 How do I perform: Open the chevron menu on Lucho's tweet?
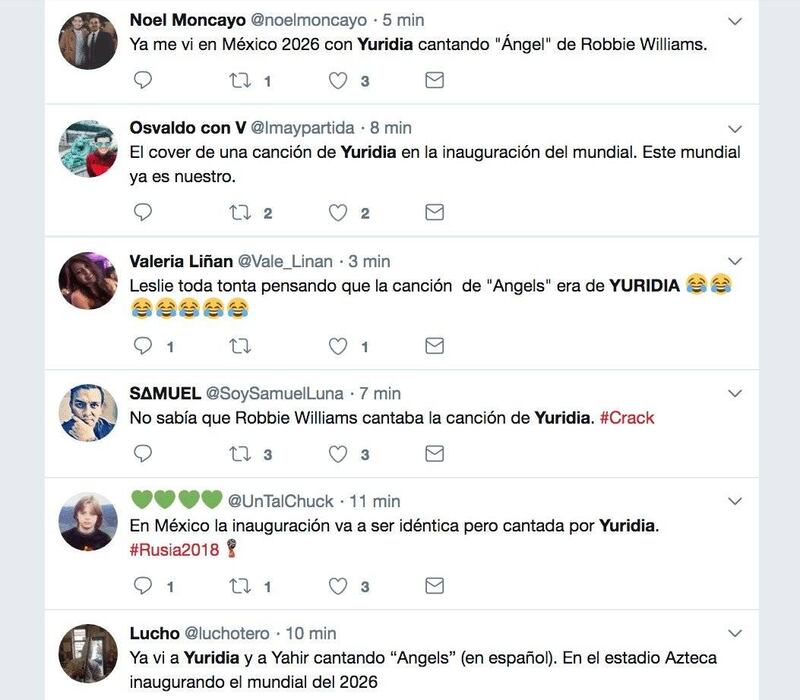(735, 634)
